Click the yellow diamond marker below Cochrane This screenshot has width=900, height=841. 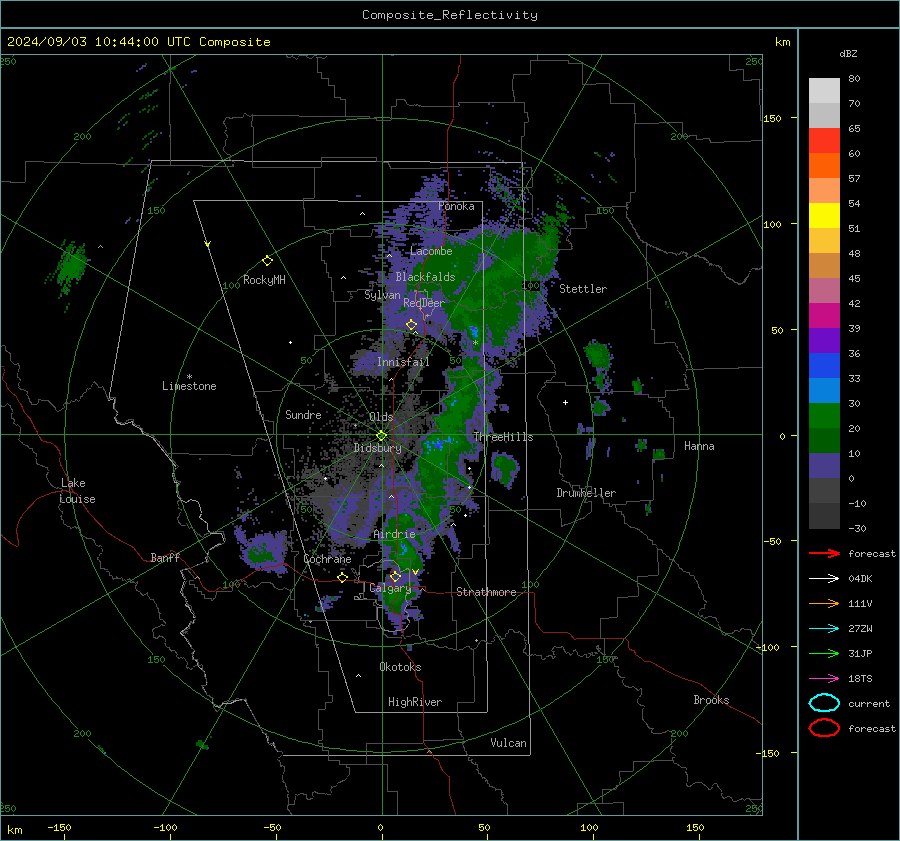(343, 577)
